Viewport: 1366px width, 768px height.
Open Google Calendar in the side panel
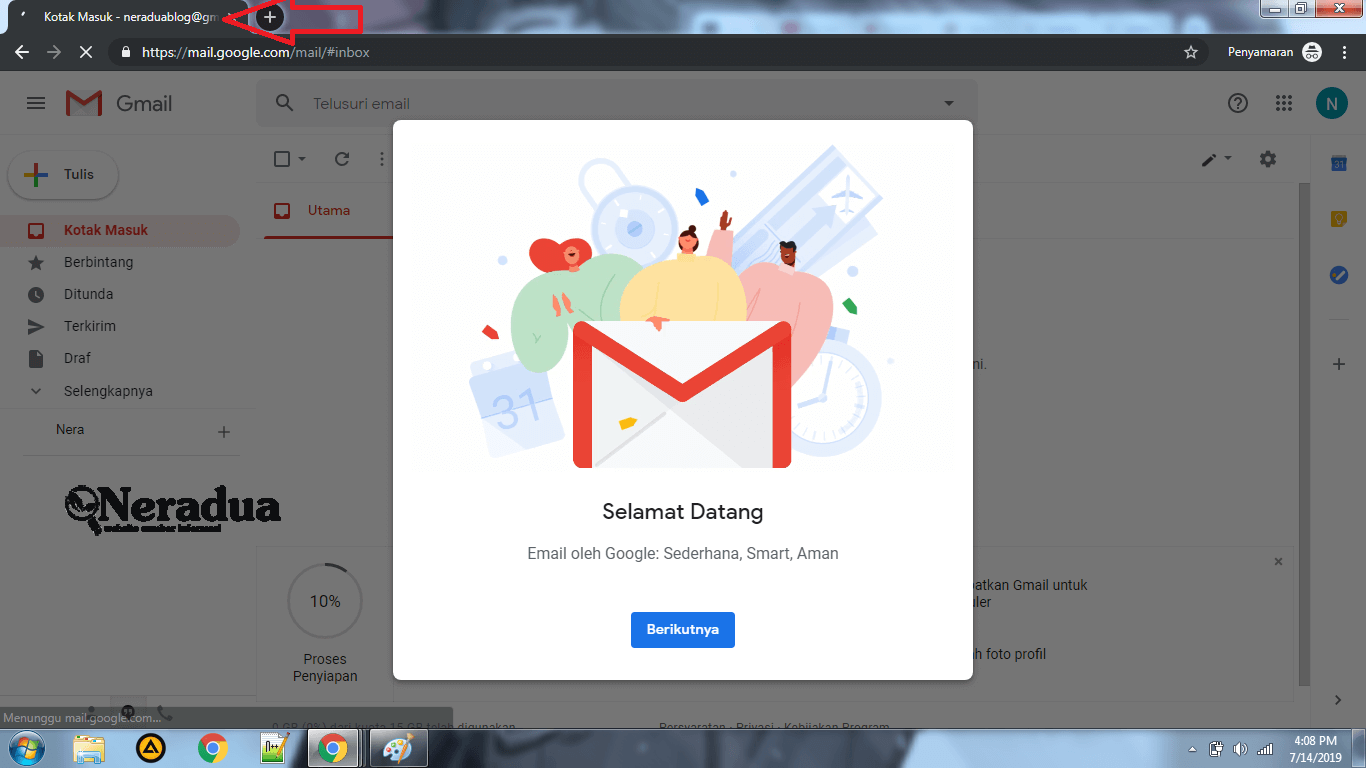1338,164
